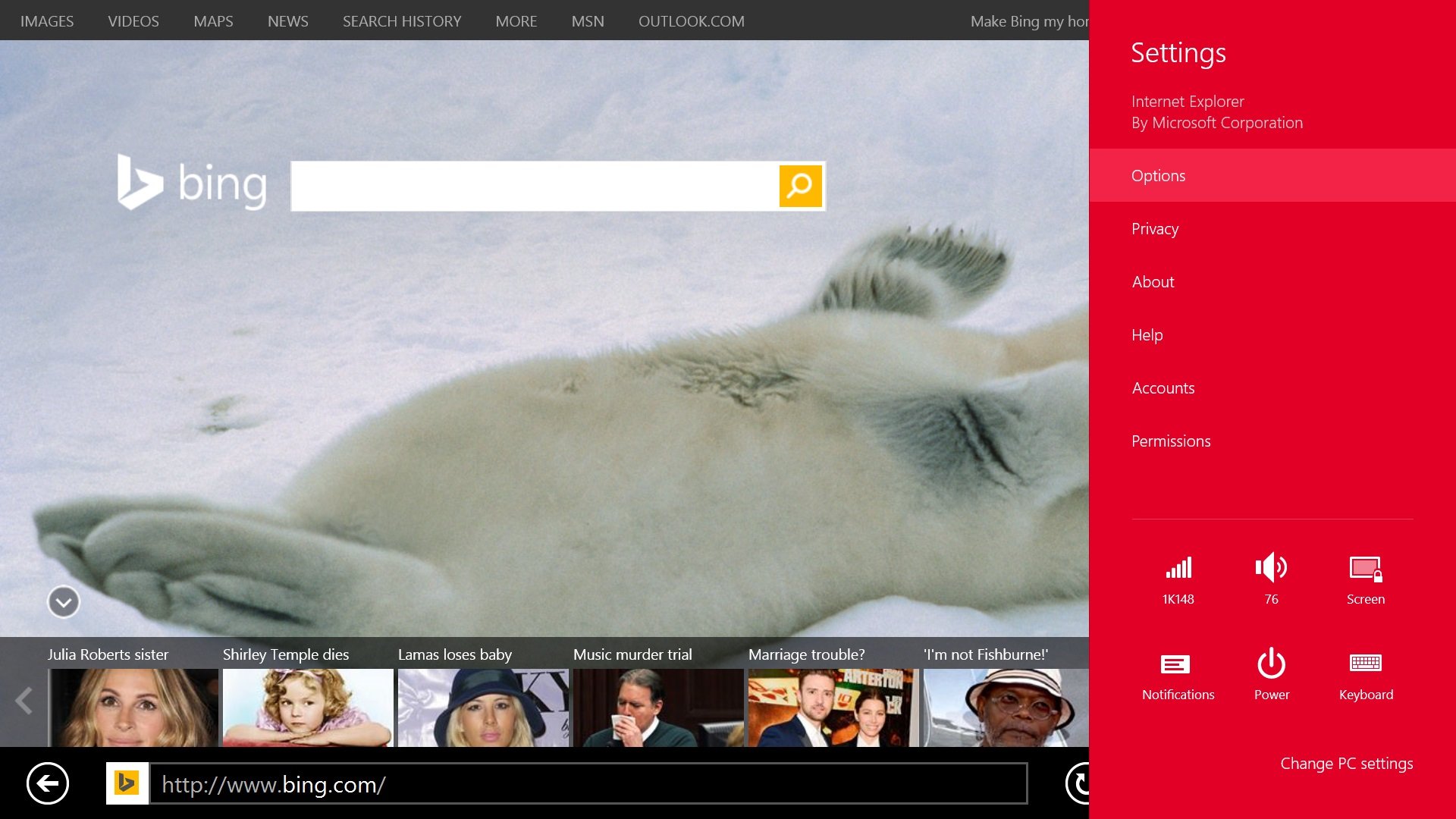Open the NEWS tab
The width and height of the screenshot is (1456, 819).
(288, 21)
